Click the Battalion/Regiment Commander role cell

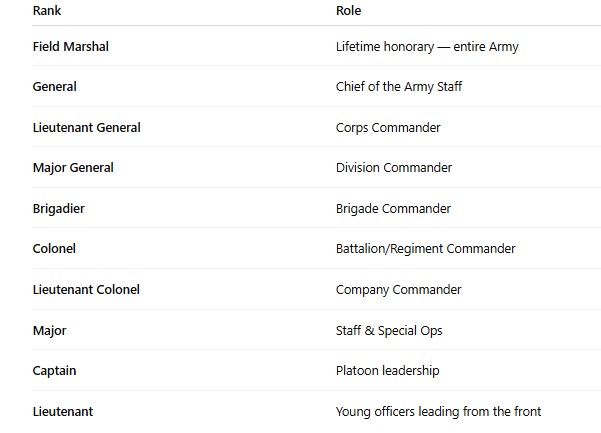pos(426,249)
